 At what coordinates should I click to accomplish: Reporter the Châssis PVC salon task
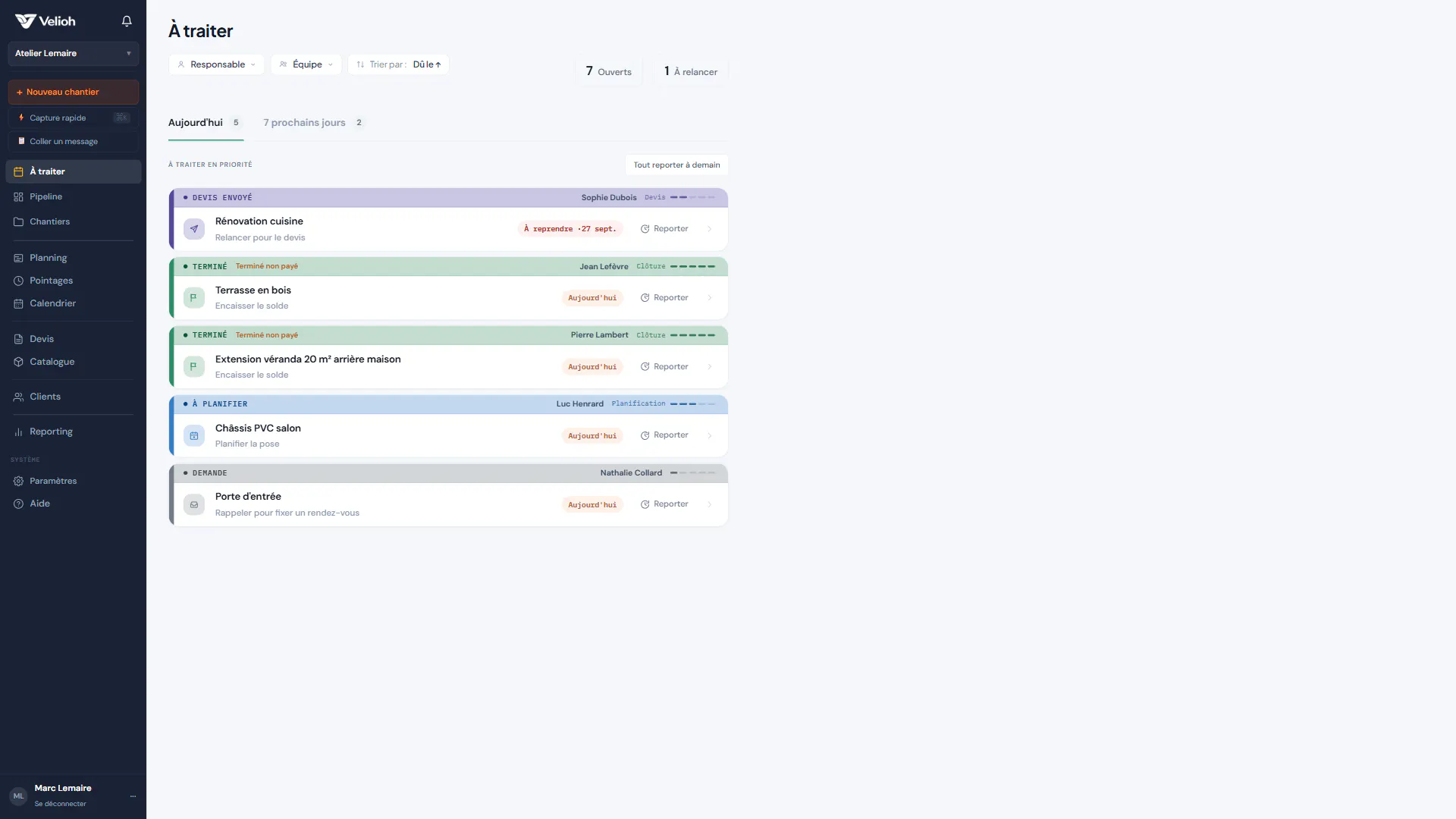[664, 435]
